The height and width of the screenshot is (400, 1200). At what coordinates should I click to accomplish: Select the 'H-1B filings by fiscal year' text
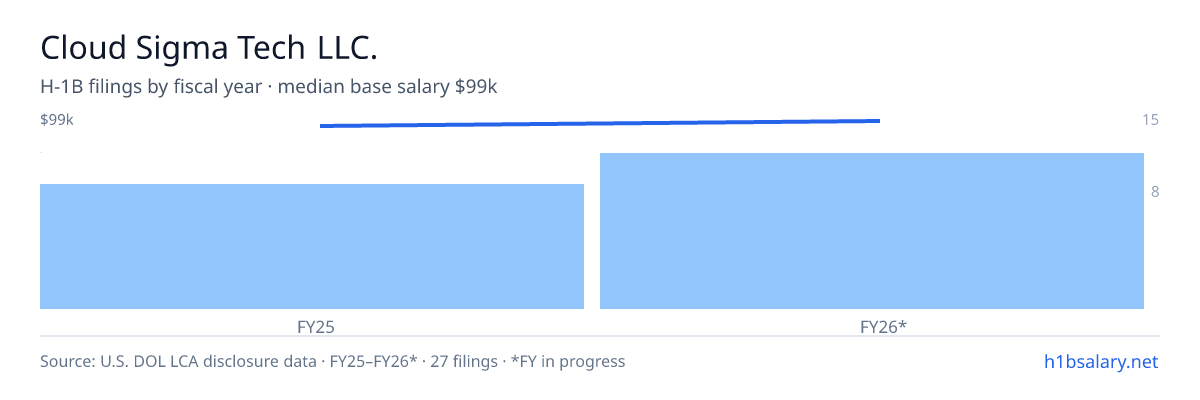pyautogui.click(x=151, y=87)
